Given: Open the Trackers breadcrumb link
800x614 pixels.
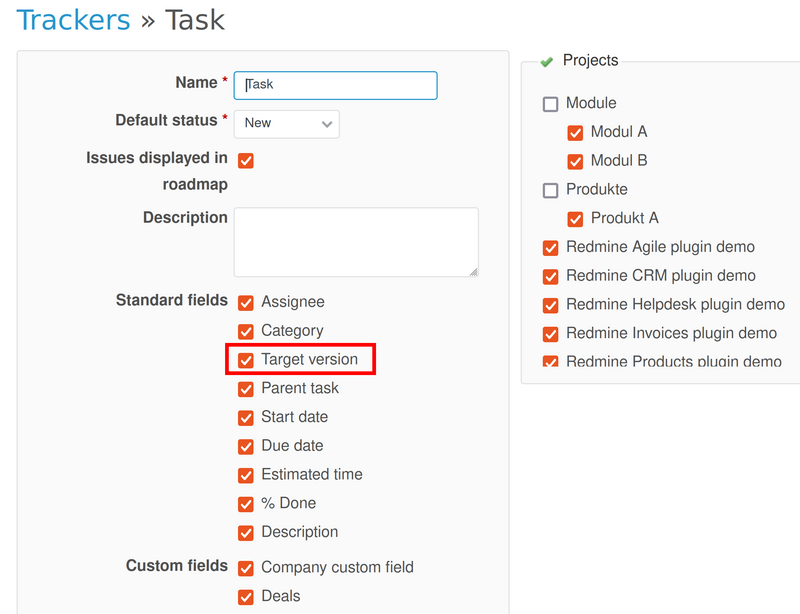Looking at the screenshot, I should 74,19.
